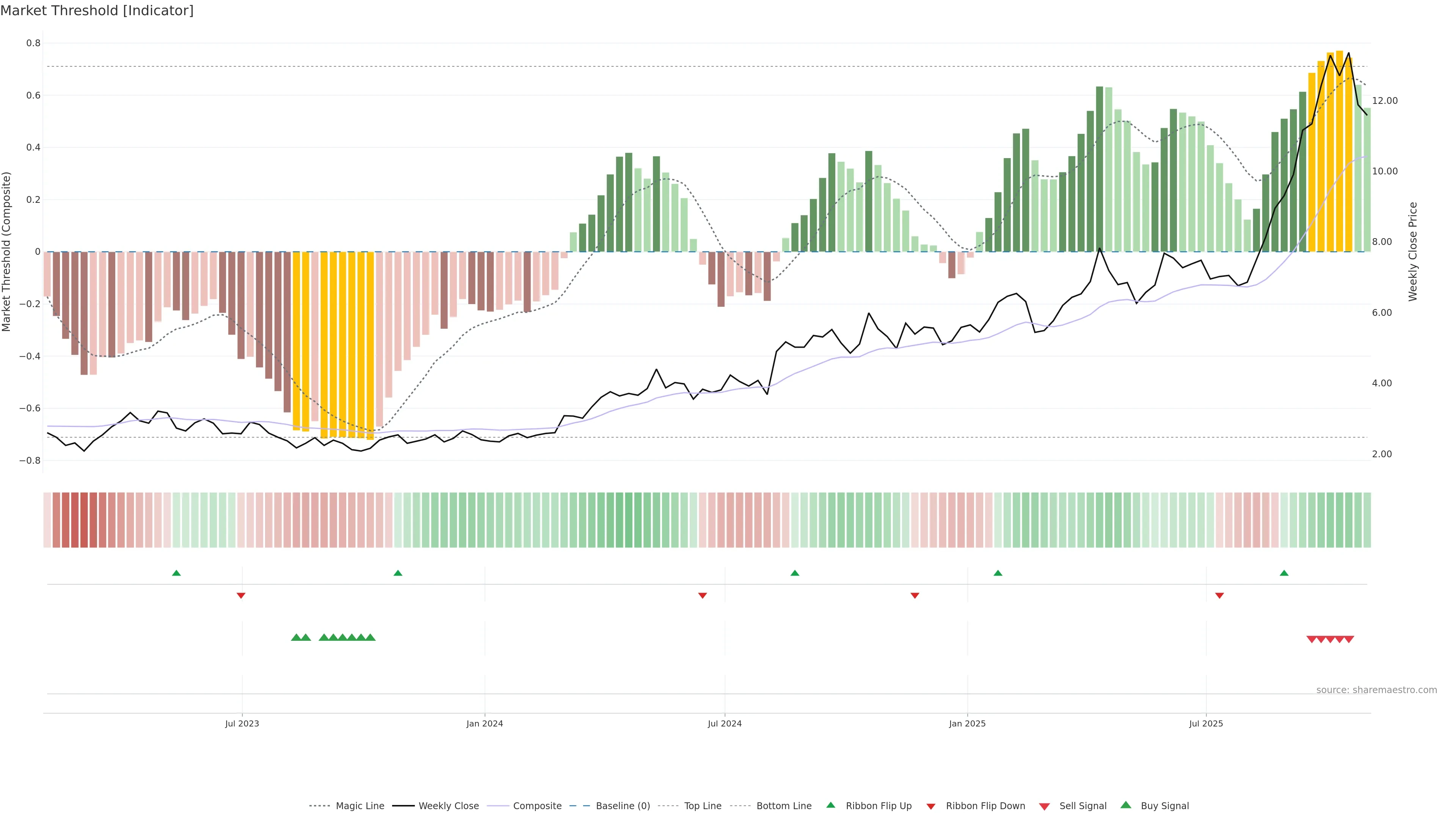Click the Jan 2024 axis label
The height and width of the screenshot is (819, 1456).
pos(485,723)
